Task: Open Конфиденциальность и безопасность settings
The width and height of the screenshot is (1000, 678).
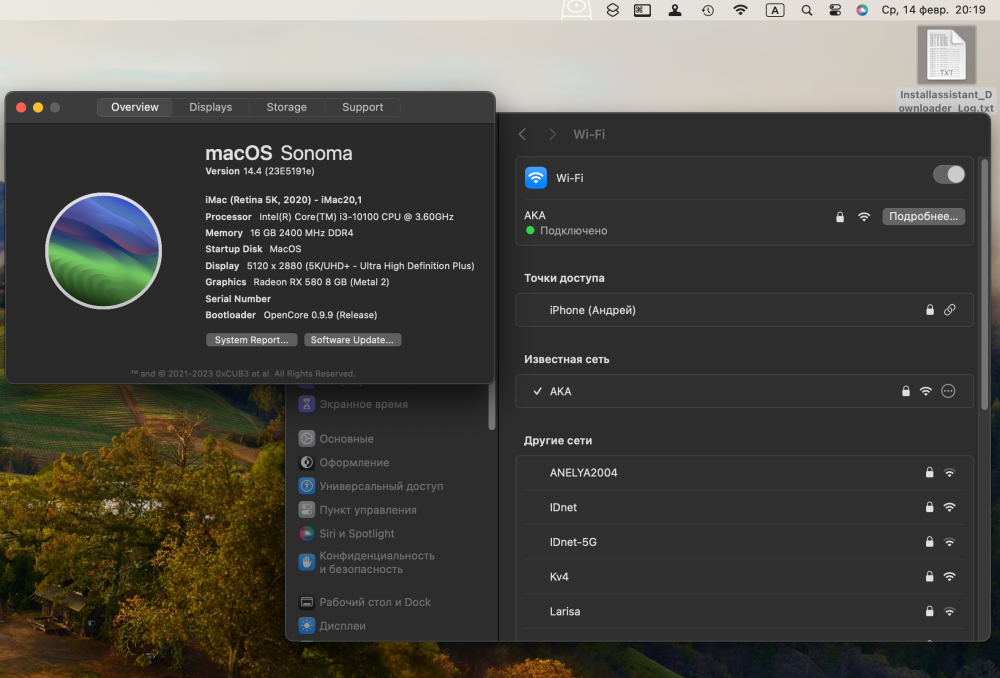Action: click(367, 563)
